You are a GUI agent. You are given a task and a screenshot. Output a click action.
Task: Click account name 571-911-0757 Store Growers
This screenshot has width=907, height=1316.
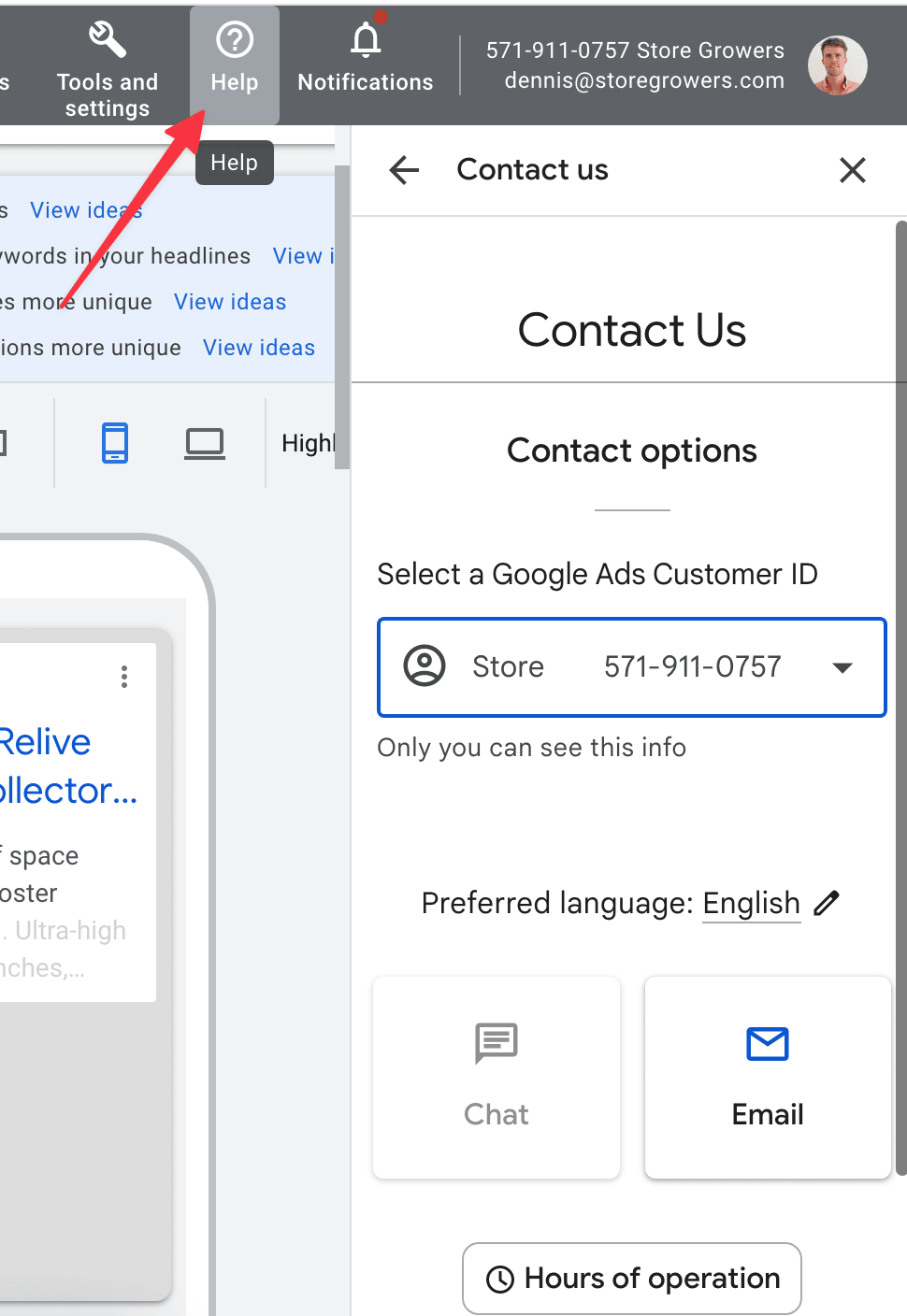pos(635,50)
